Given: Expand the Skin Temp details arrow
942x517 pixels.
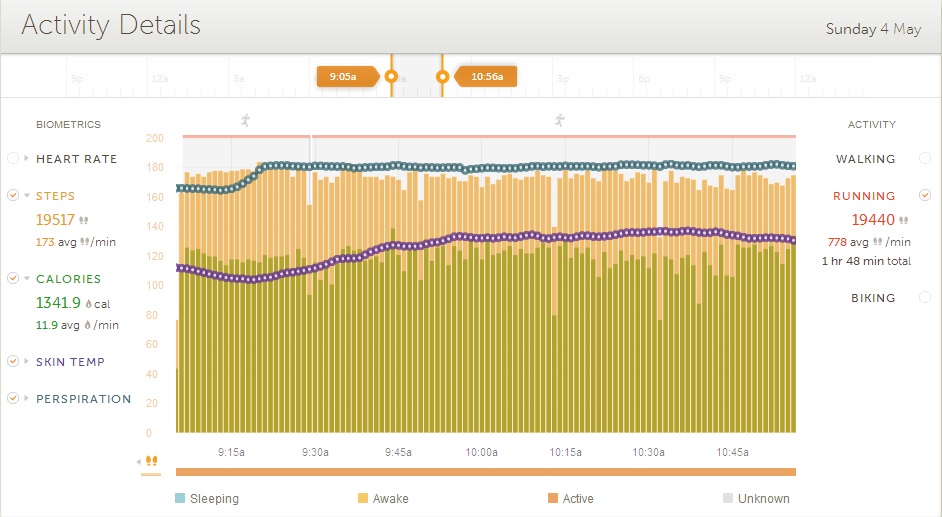Looking at the screenshot, I should tap(27, 362).
